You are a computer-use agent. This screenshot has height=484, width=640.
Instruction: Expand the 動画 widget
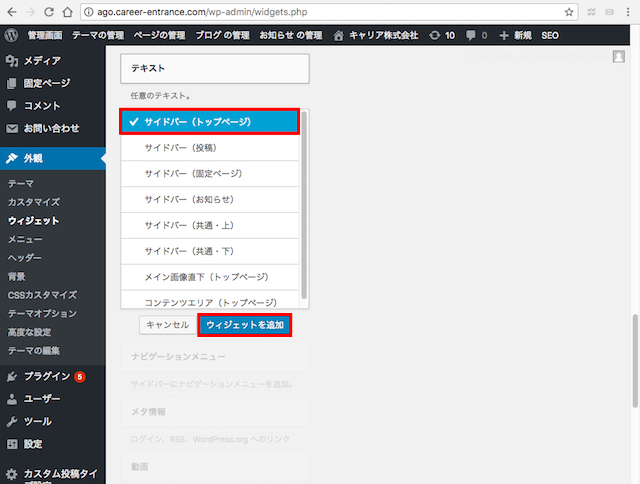click(x=215, y=467)
